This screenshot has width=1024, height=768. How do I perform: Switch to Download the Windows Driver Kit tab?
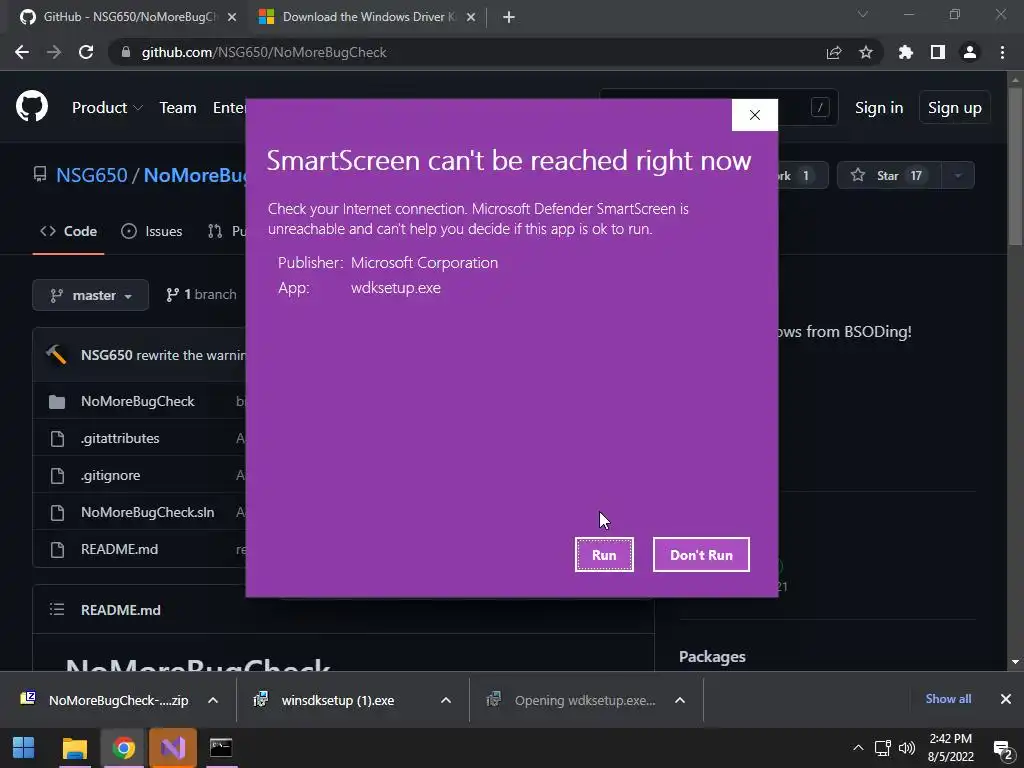click(x=368, y=17)
